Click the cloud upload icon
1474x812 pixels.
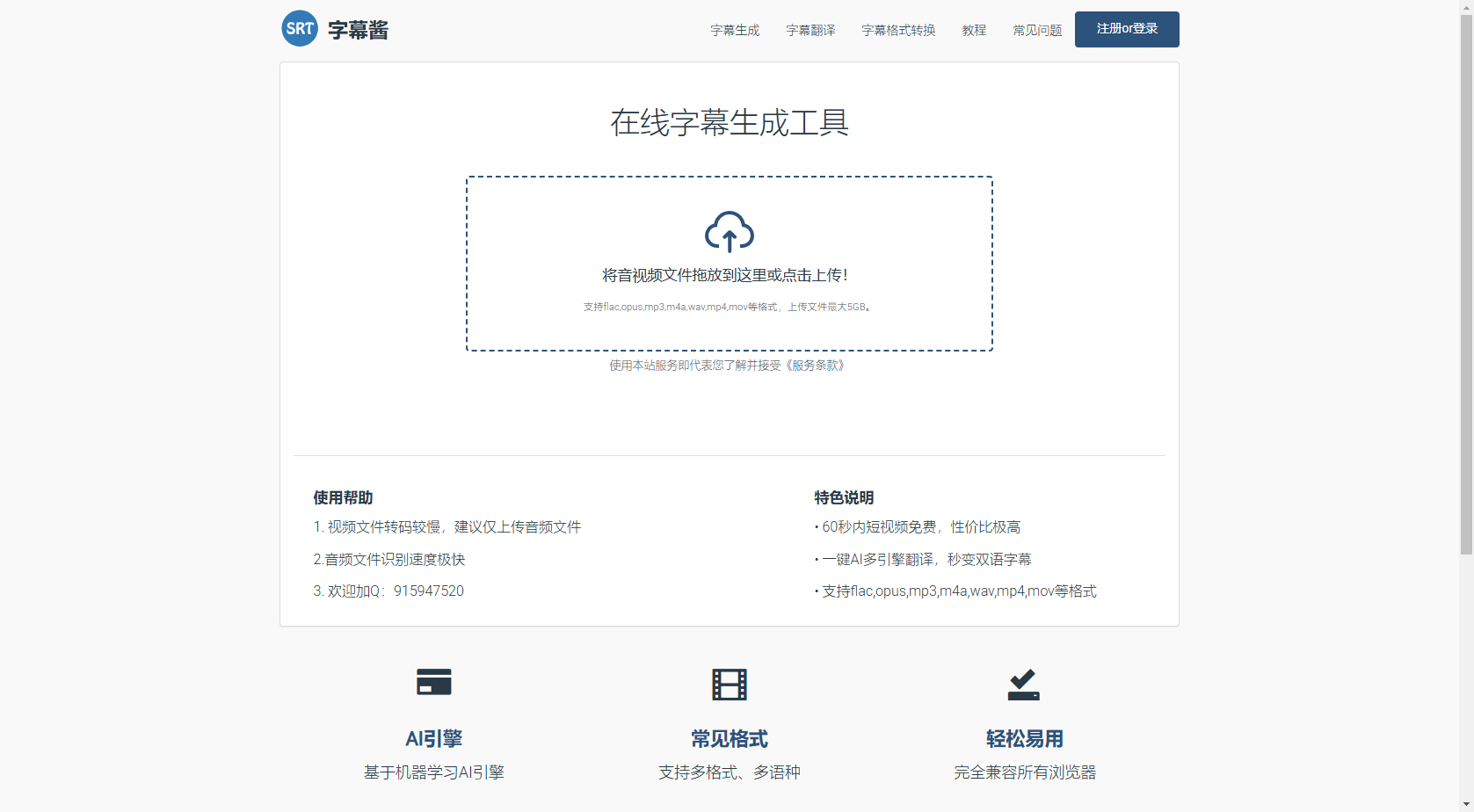[x=729, y=232]
